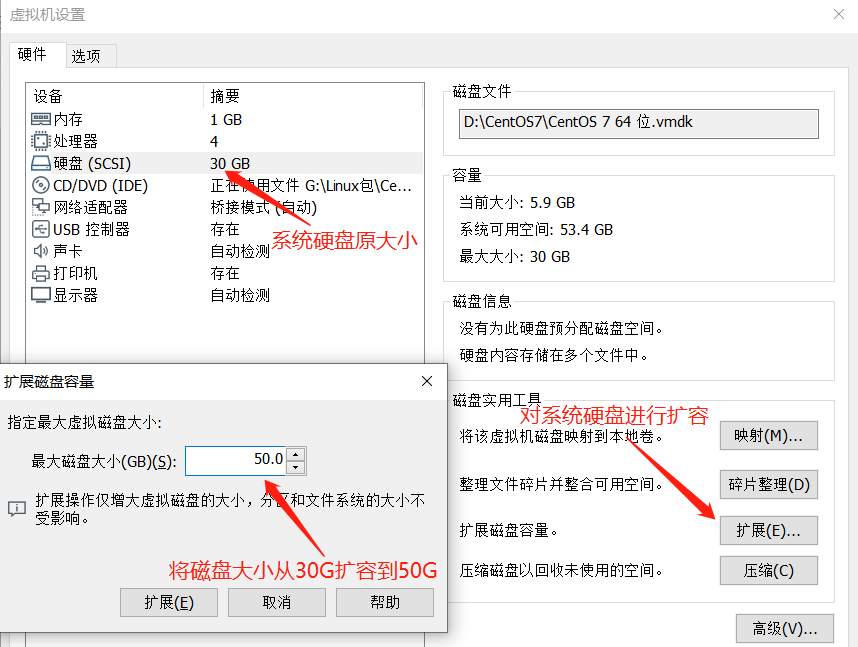Click the network adapter (网络适配器) icon
The height and width of the screenshot is (647, 858).
pyautogui.click(x=40, y=207)
